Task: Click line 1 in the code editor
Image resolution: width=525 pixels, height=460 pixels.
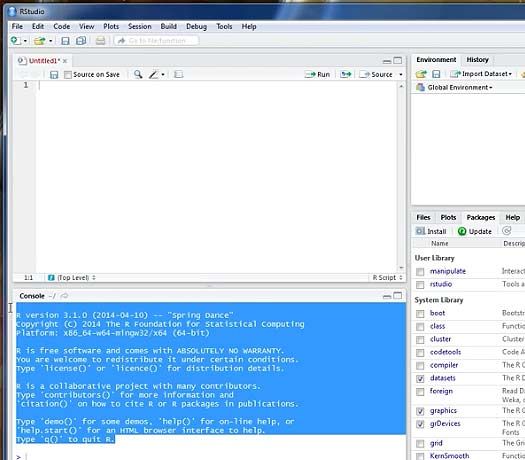Action: (x=217, y=85)
